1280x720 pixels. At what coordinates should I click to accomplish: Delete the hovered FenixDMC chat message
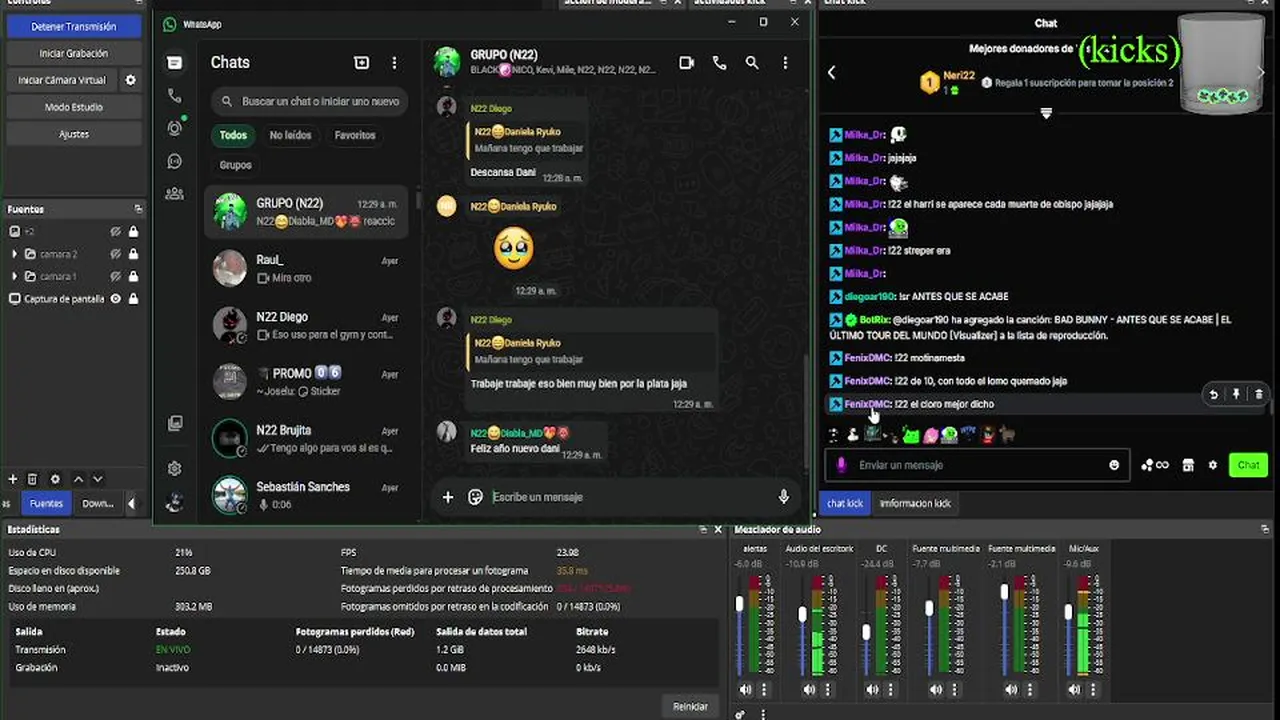(1258, 394)
